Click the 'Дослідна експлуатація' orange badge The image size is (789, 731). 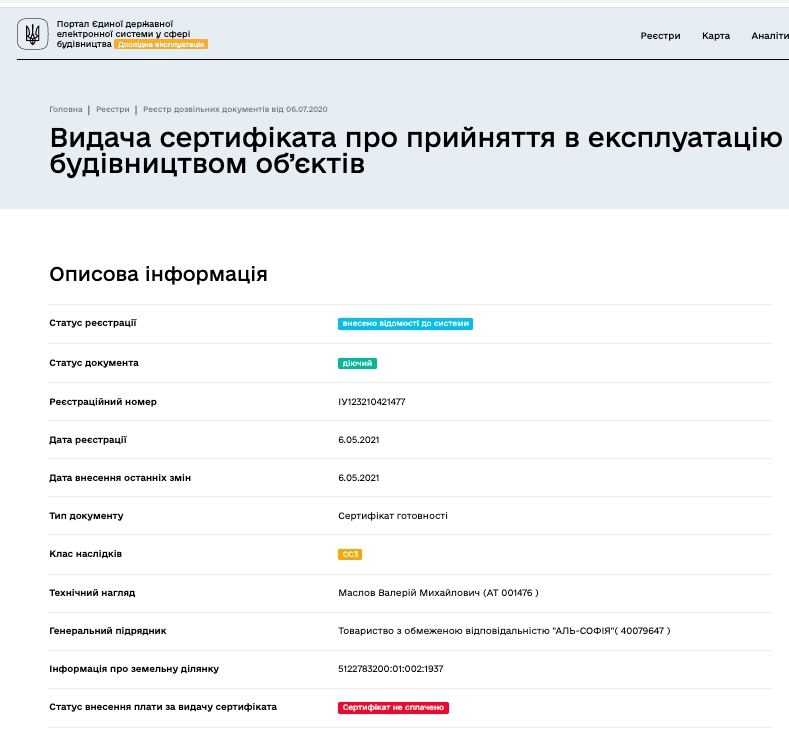(161, 44)
